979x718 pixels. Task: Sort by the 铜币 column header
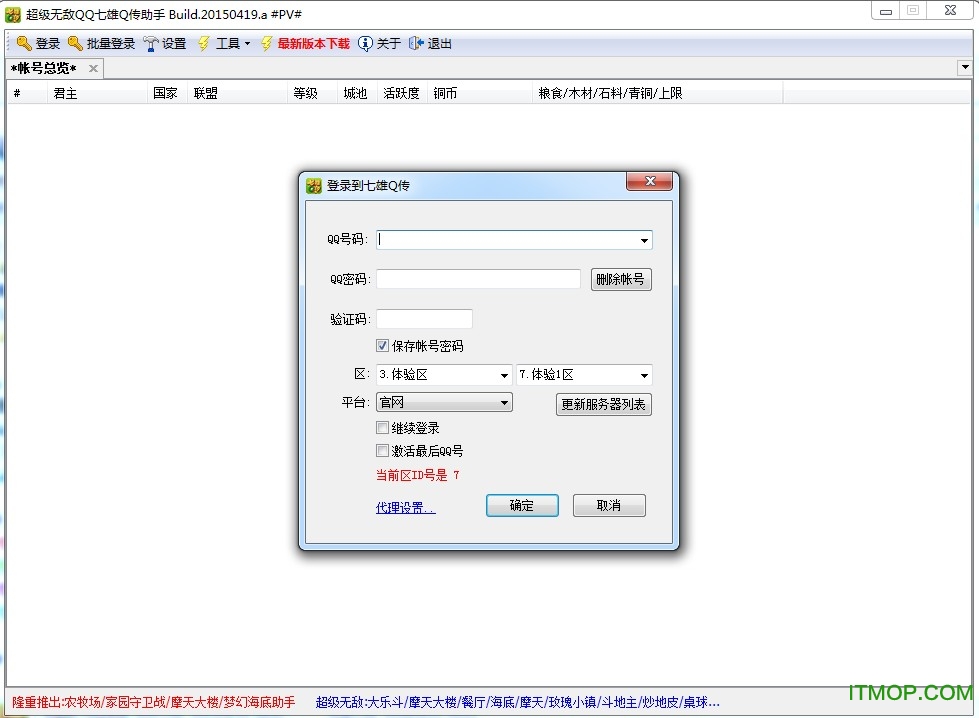(479, 93)
